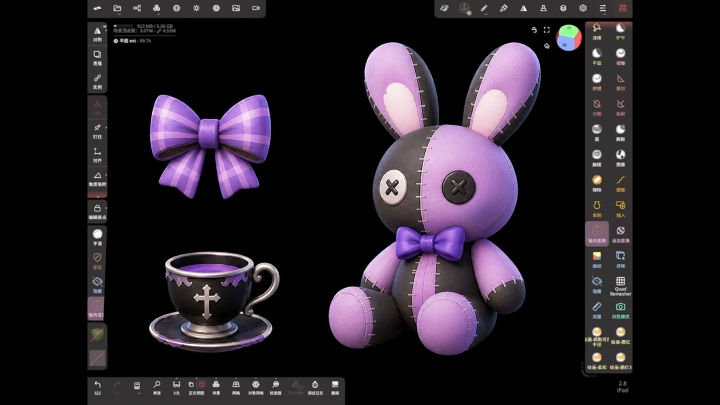
Task: Toggle the Hide (隐藏) option in left panel
Action: (x=97, y=284)
